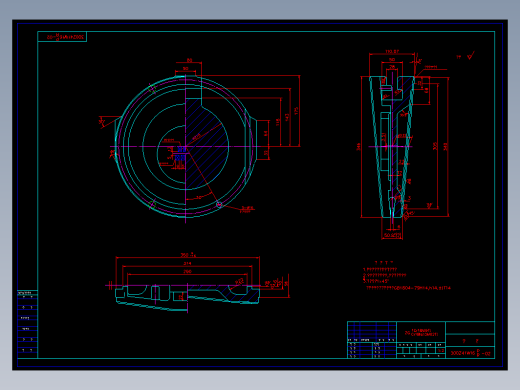Click the technical notes line containing 45°

pyautogui.click(x=376, y=281)
